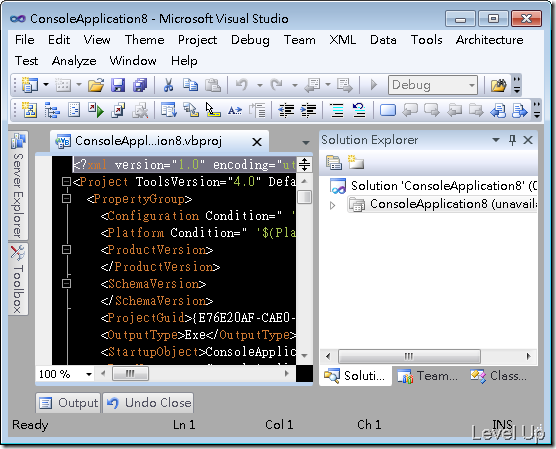
Task: Open the Toolbox side tab
Action: (x=18, y=279)
